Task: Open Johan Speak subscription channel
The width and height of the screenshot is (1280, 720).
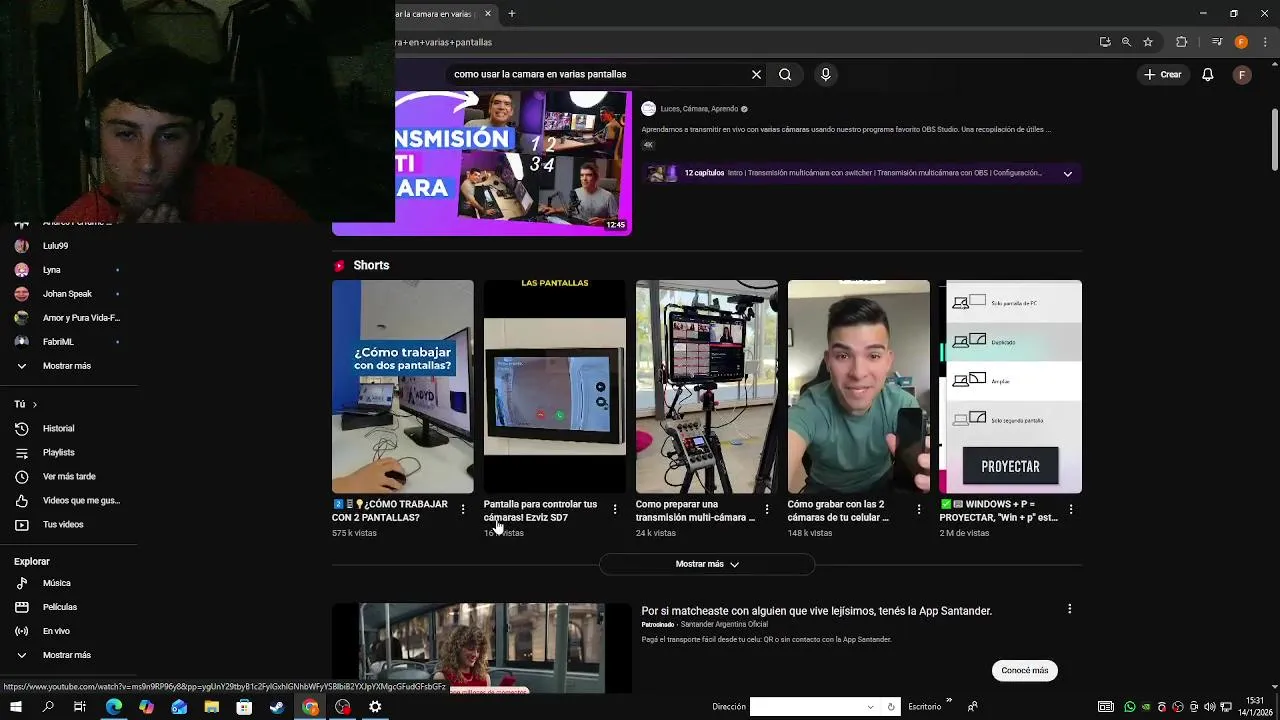Action: 67,294
